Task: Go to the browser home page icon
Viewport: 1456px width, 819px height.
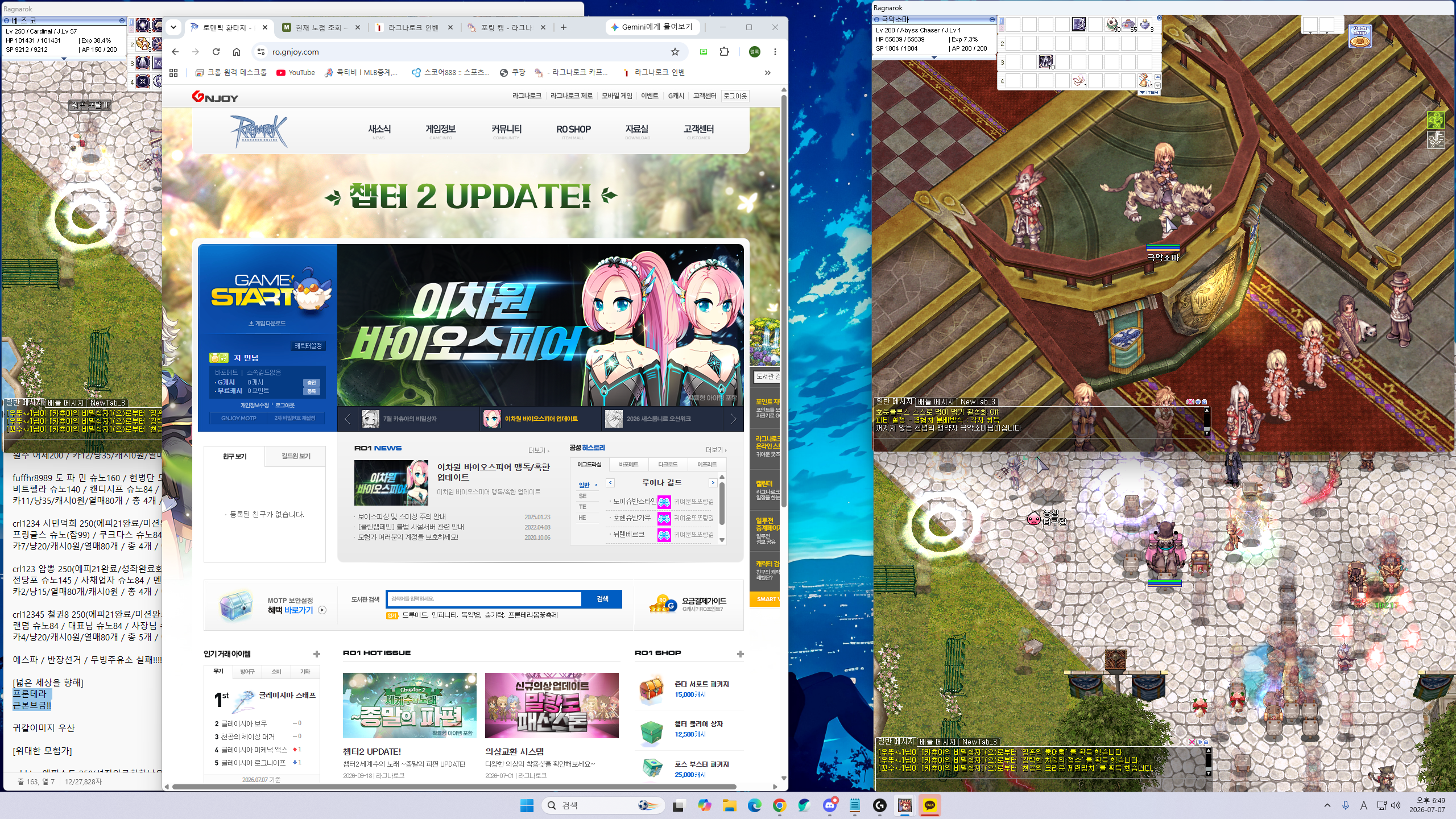Action: [237, 52]
